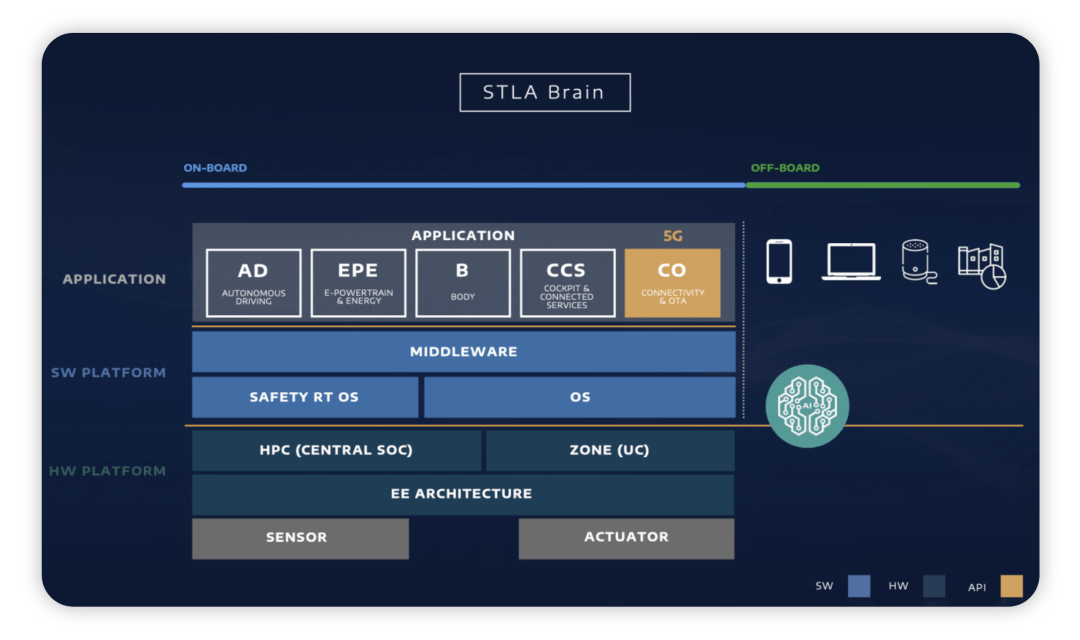Select the AD Autonomous Driving box

(x=253, y=283)
